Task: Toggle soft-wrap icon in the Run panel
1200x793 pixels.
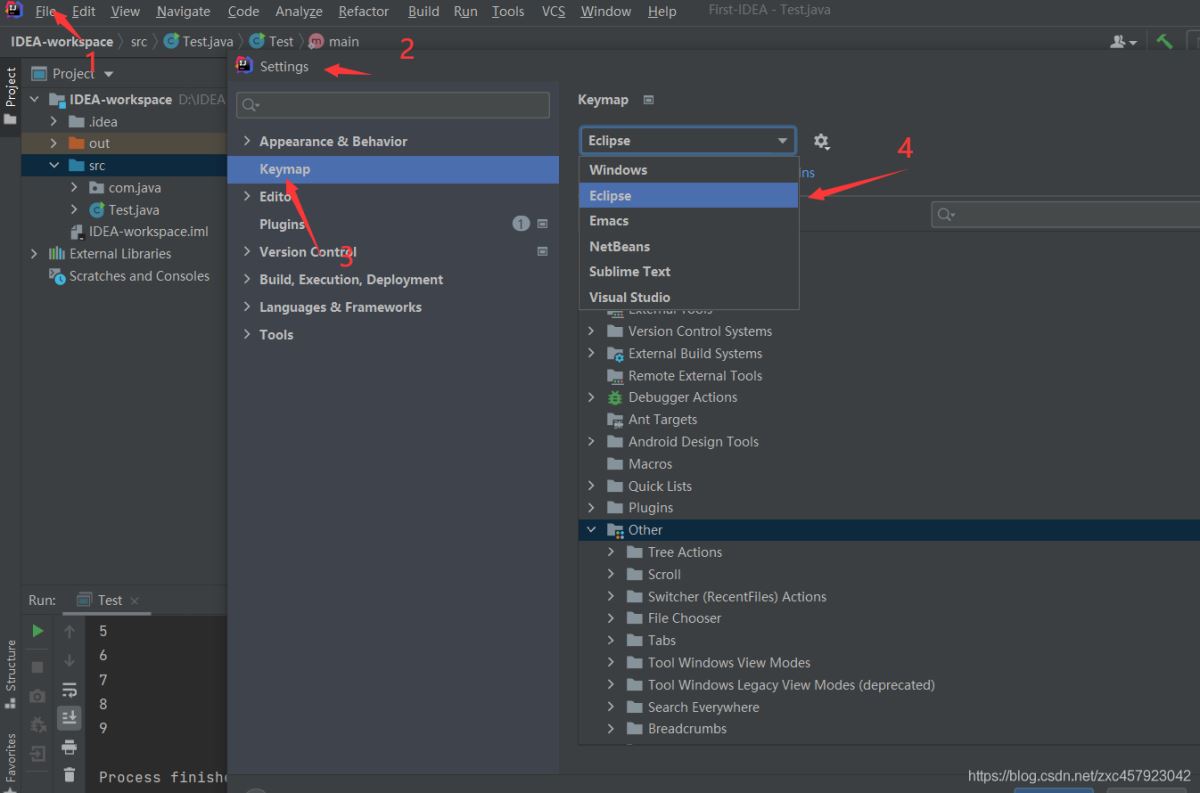Action: click(69, 689)
